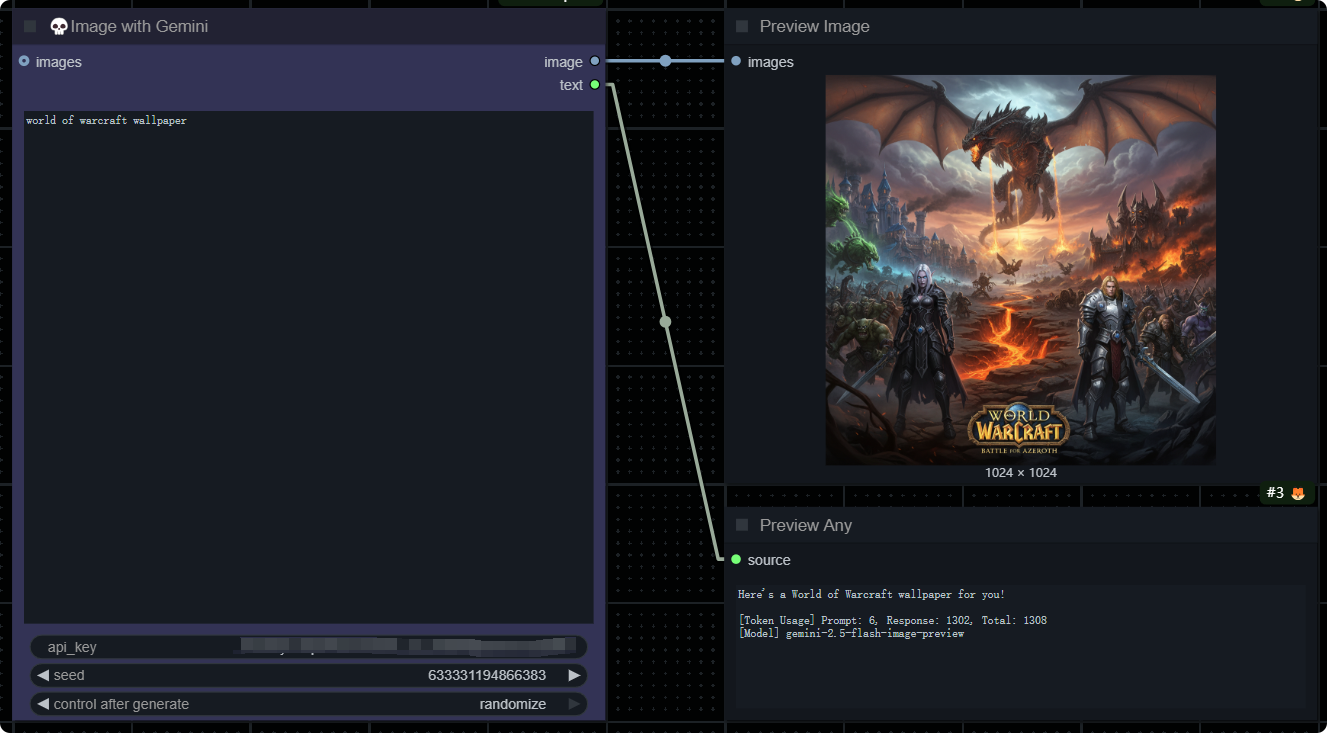Click the images input port on the Gemini node
The width and height of the screenshot is (1327, 733).
(24, 61)
